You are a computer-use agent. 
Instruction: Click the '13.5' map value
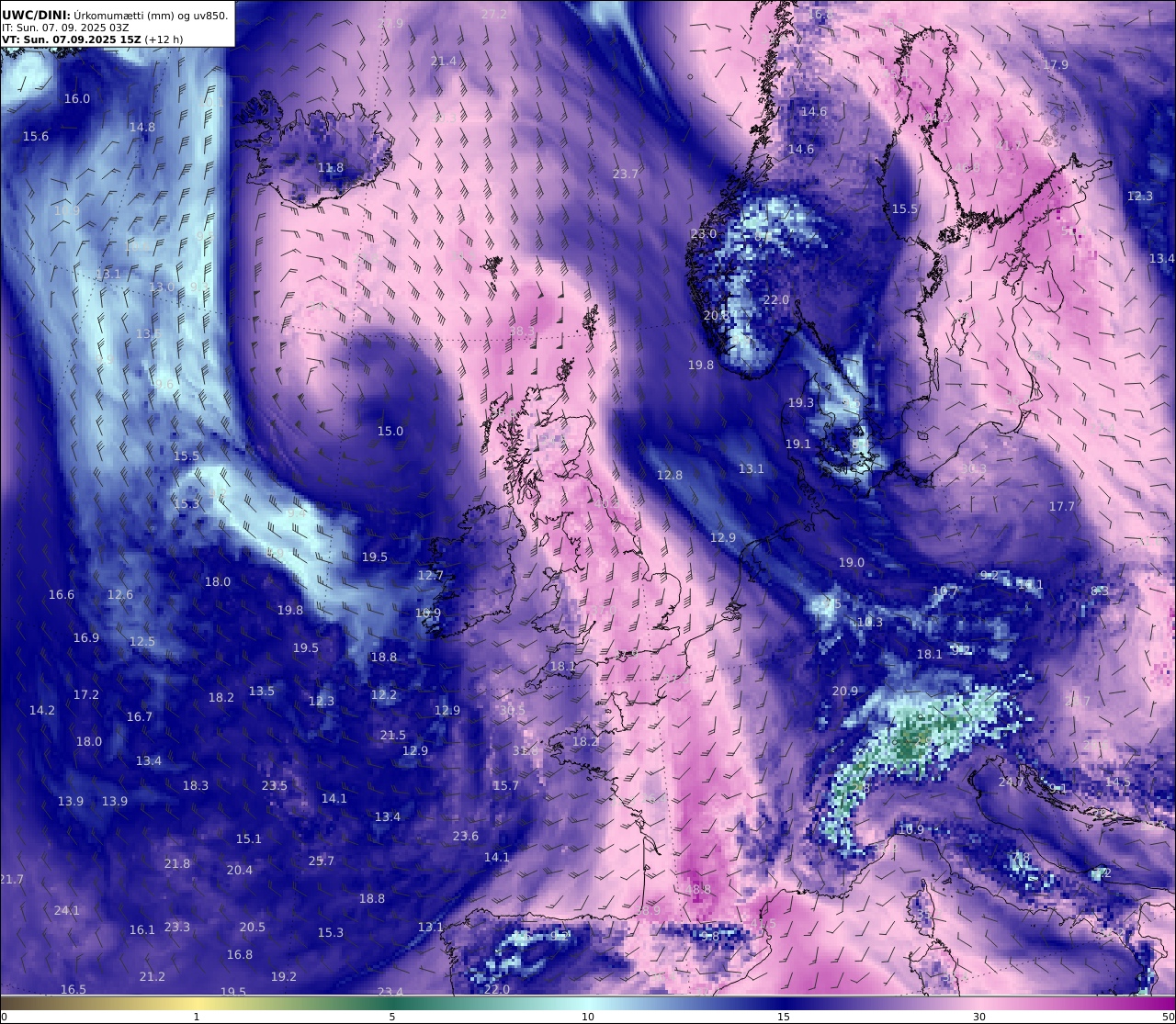point(262,692)
